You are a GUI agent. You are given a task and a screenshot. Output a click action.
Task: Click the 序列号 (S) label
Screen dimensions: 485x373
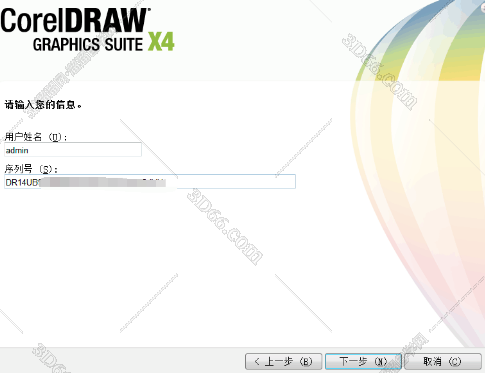coord(31,169)
